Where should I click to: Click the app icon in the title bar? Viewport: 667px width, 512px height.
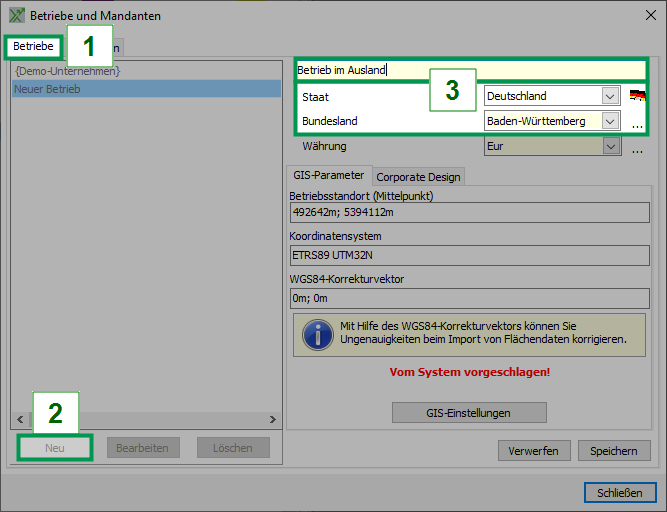pyautogui.click(x=16, y=16)
